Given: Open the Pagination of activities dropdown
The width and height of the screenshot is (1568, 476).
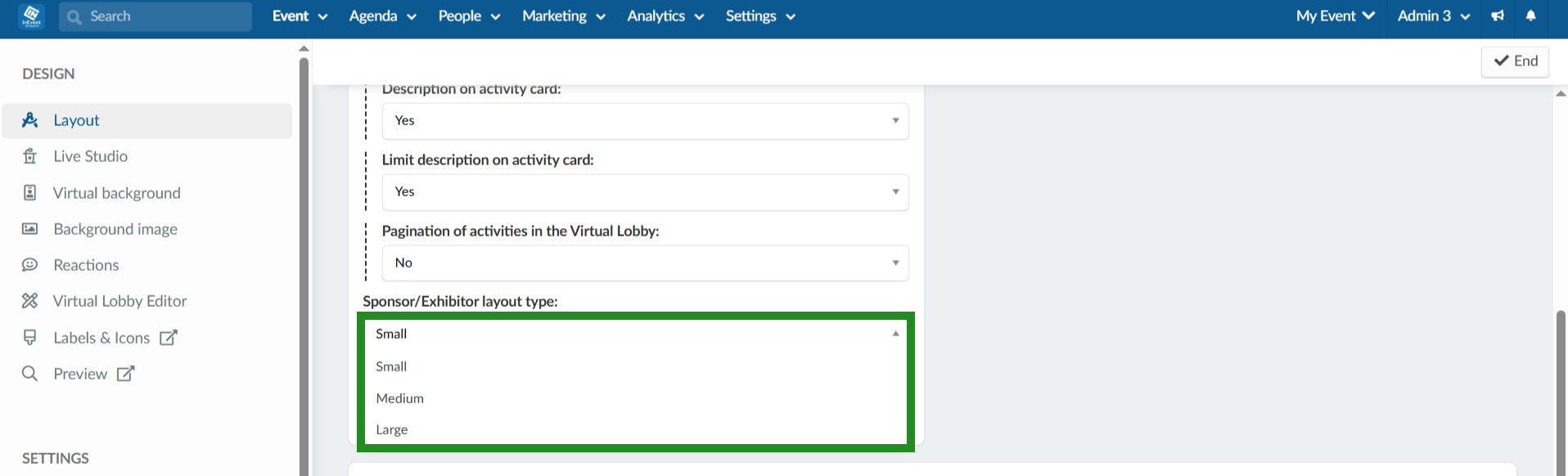Looking at the screenshot, I should (x=645, y=263).
